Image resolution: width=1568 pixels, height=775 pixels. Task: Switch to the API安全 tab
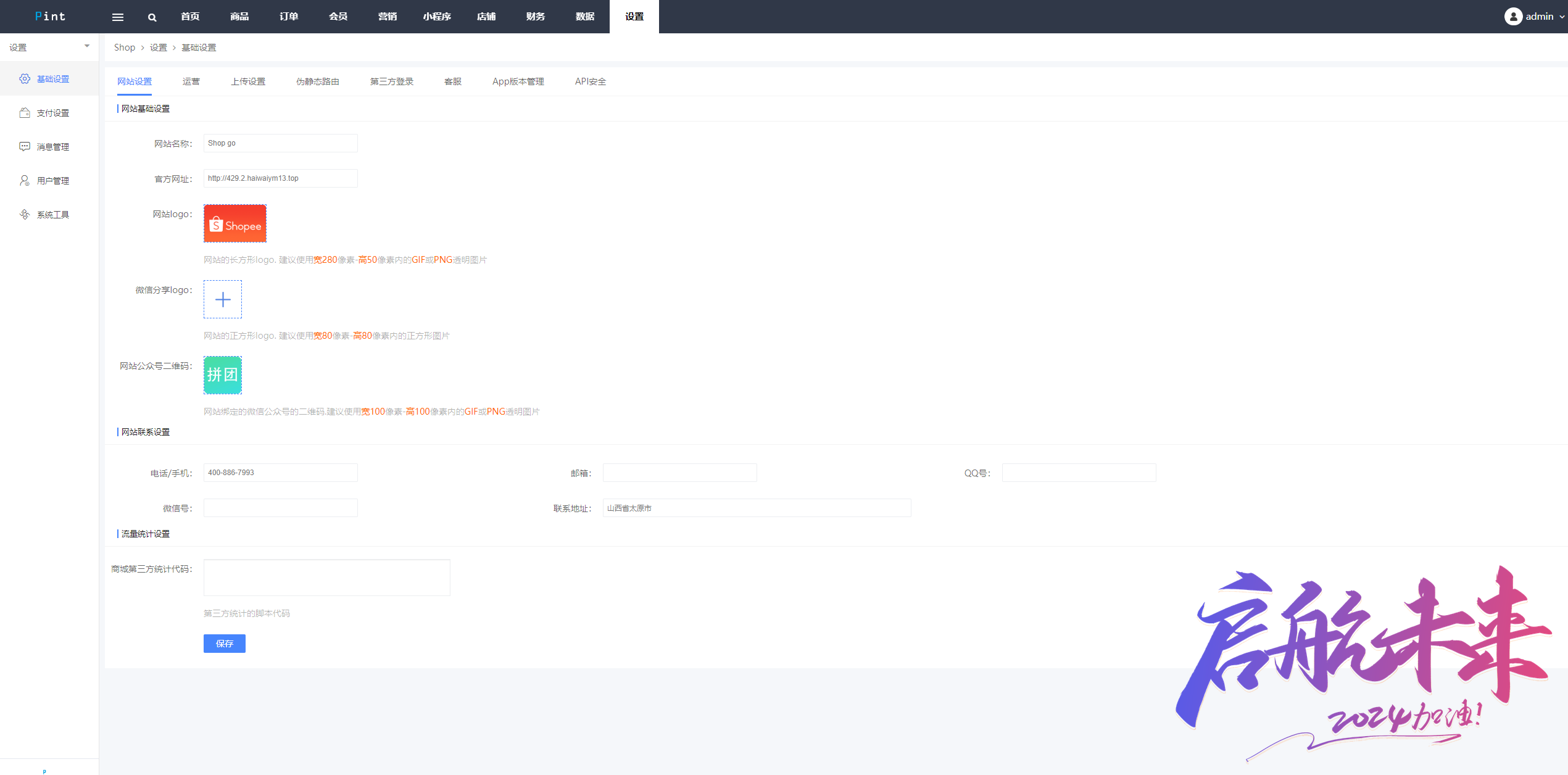[x=591, y=81]
